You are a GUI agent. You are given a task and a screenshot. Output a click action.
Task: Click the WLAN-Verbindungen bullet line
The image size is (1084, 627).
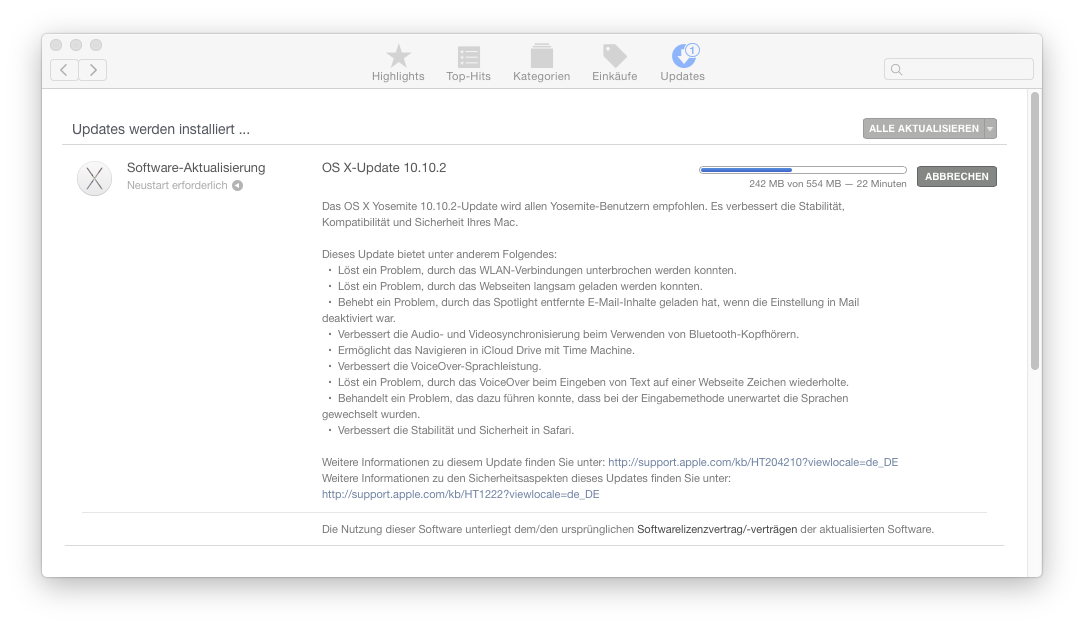coord(536,270)
